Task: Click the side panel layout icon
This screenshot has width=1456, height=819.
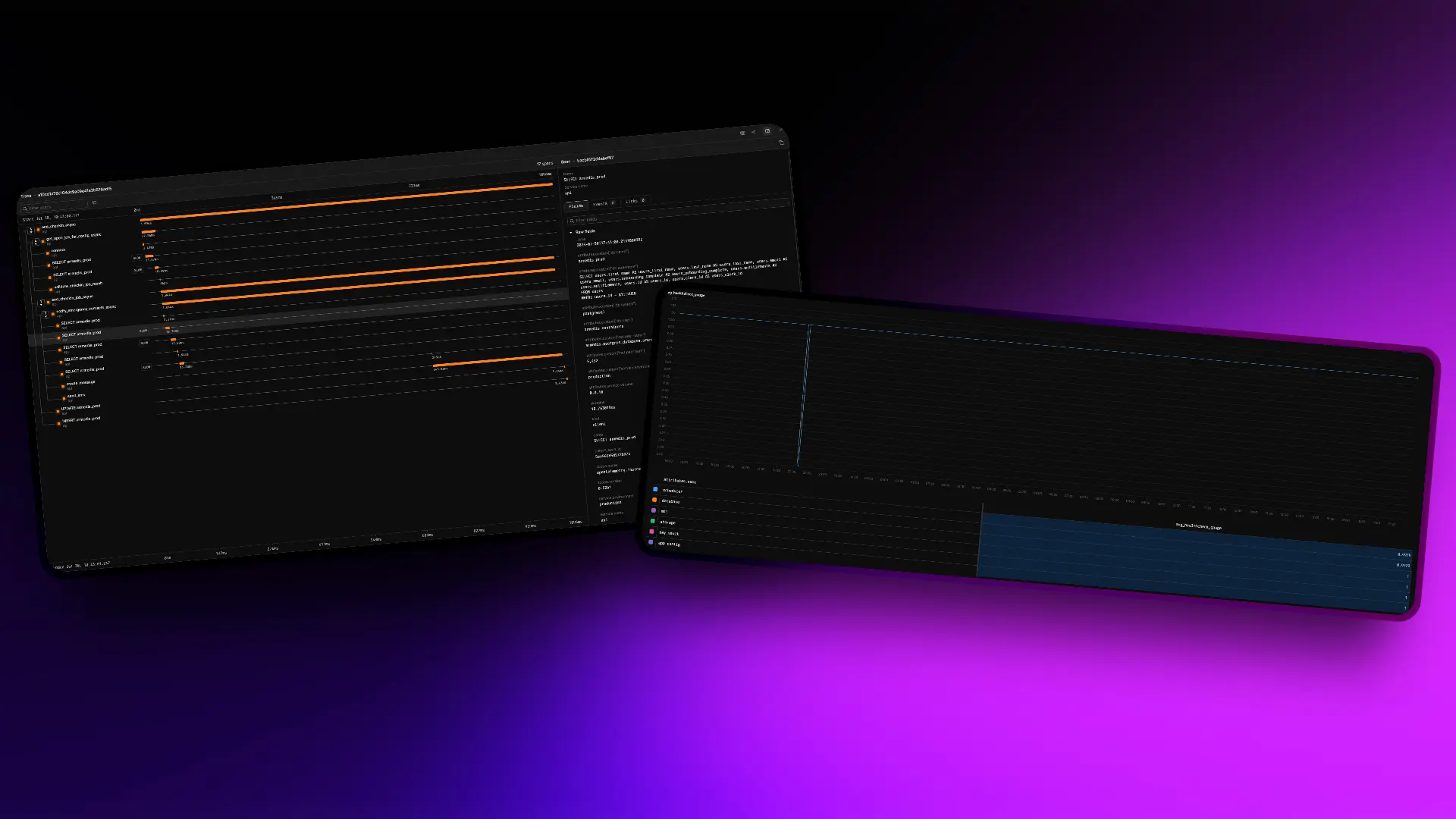Action: (767, 130)
